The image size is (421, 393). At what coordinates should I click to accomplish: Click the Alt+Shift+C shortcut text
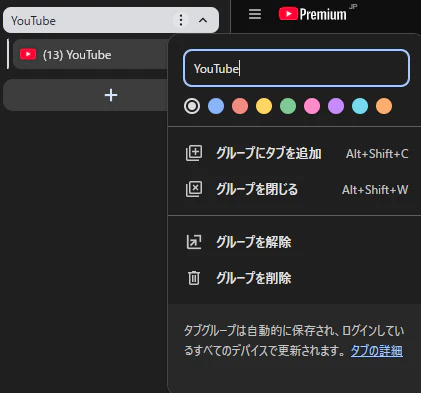click(x=377, y=154)
